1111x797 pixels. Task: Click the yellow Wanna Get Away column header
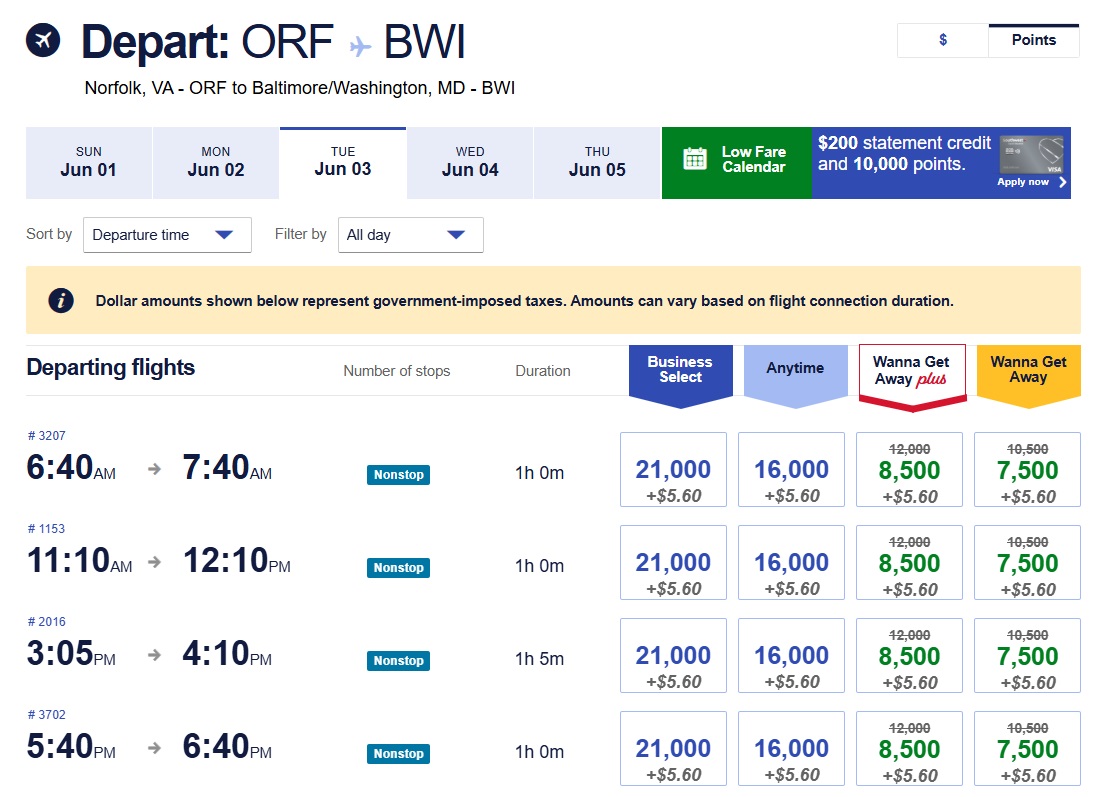click(1028, 375)
